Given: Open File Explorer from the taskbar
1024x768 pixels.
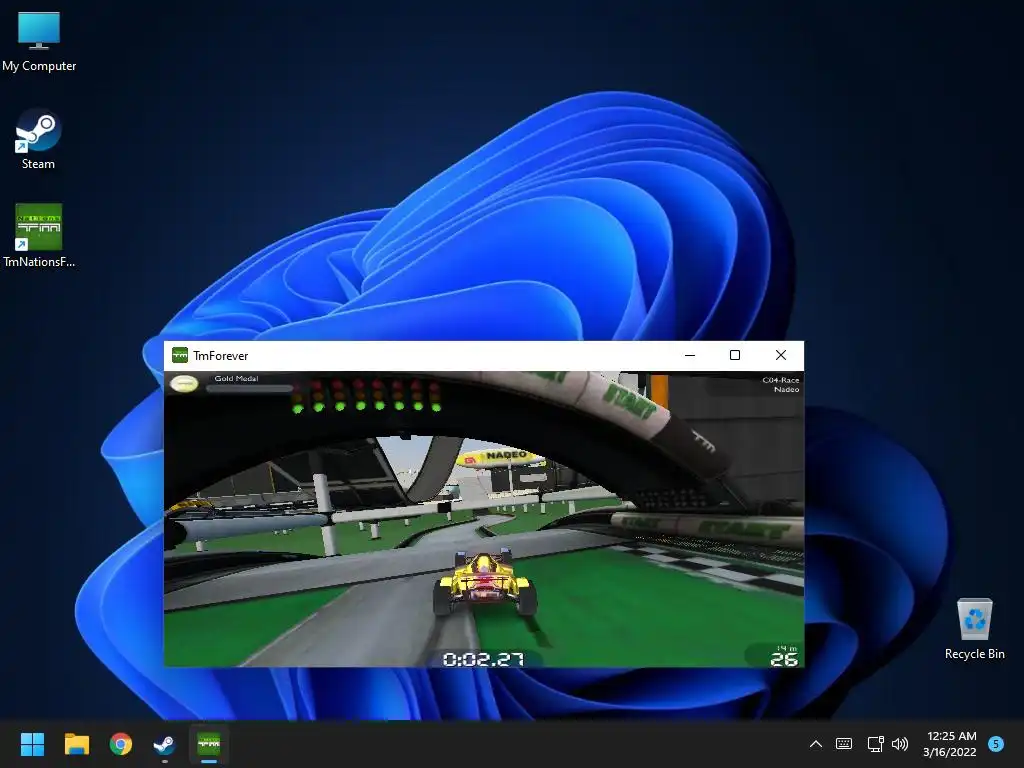Looking at the screenshot, I should point(76,744).
